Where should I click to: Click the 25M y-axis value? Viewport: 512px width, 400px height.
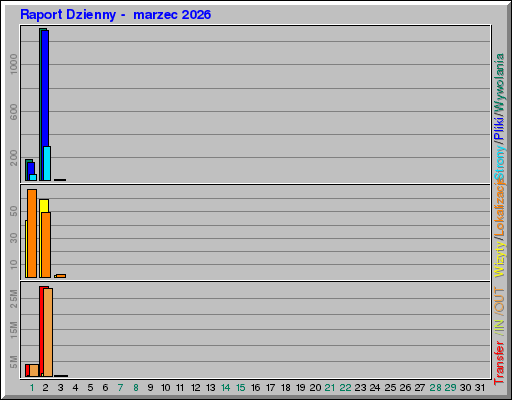13,299
